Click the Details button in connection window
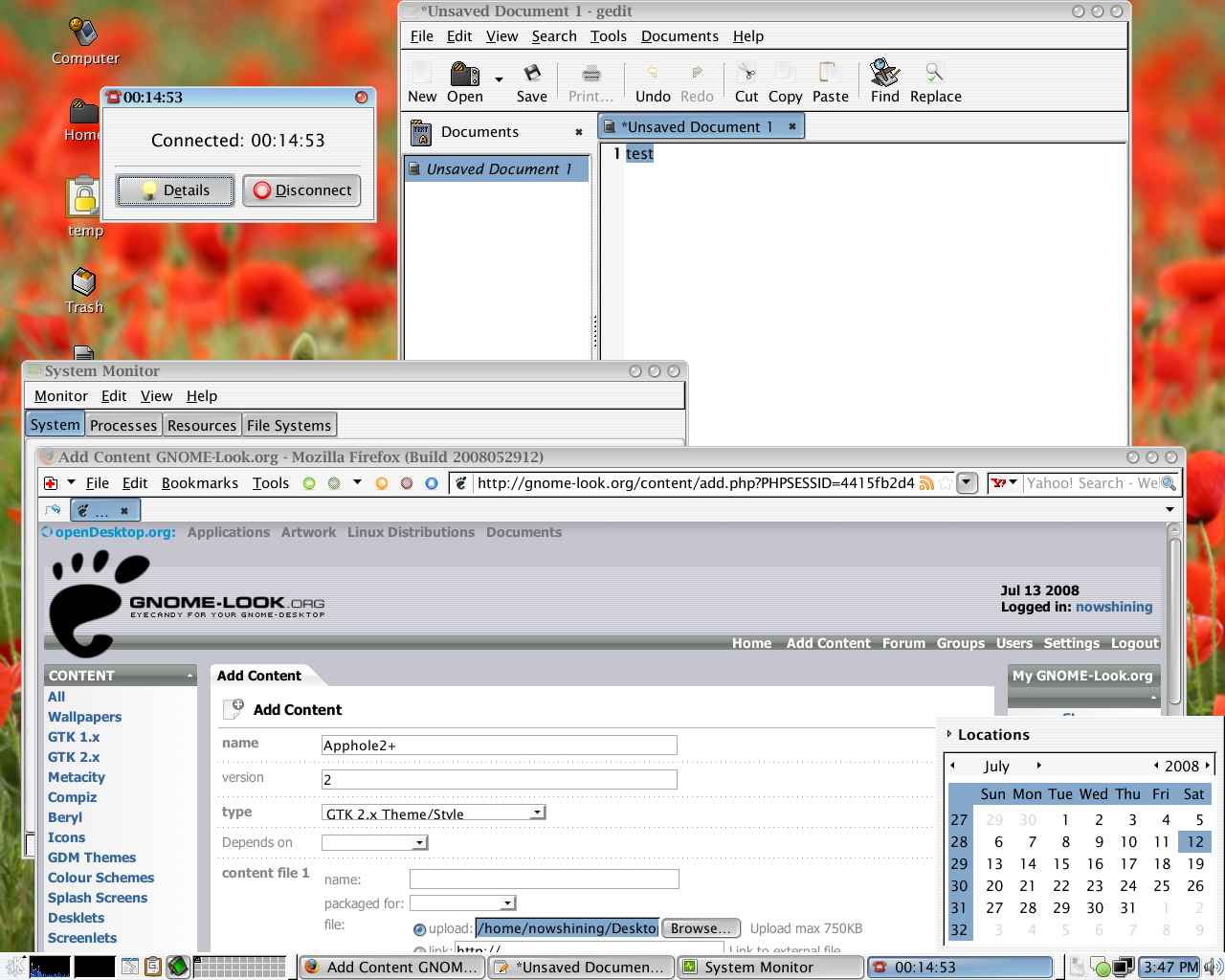 click(176, 190)
